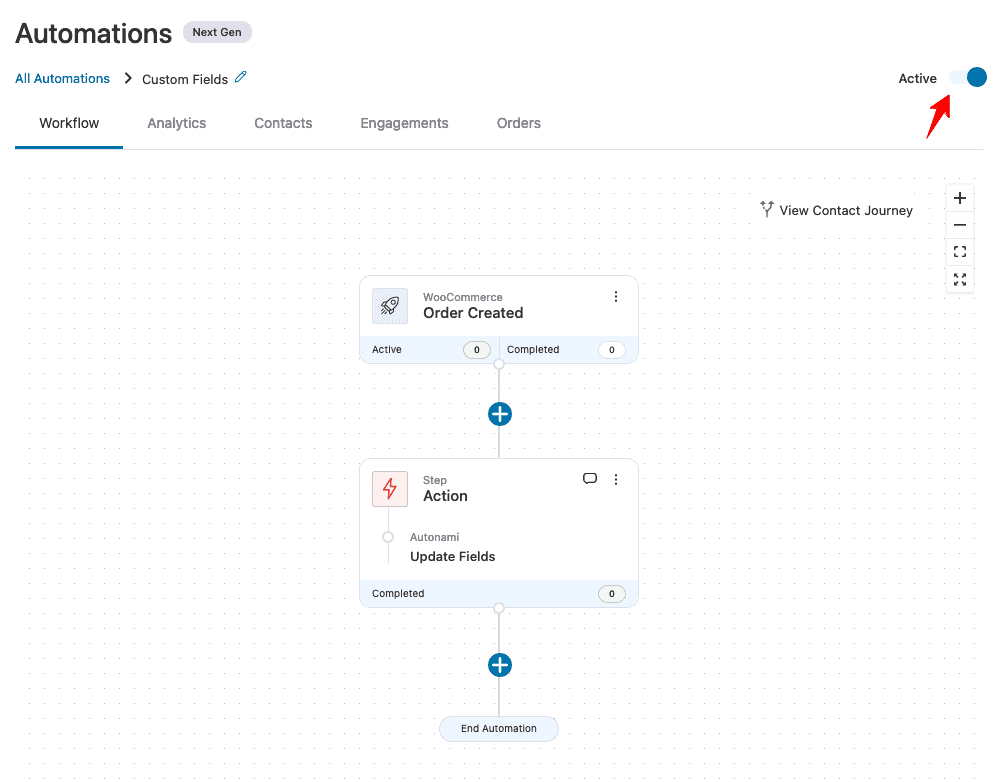Open Action step options menu

point(615,480)
